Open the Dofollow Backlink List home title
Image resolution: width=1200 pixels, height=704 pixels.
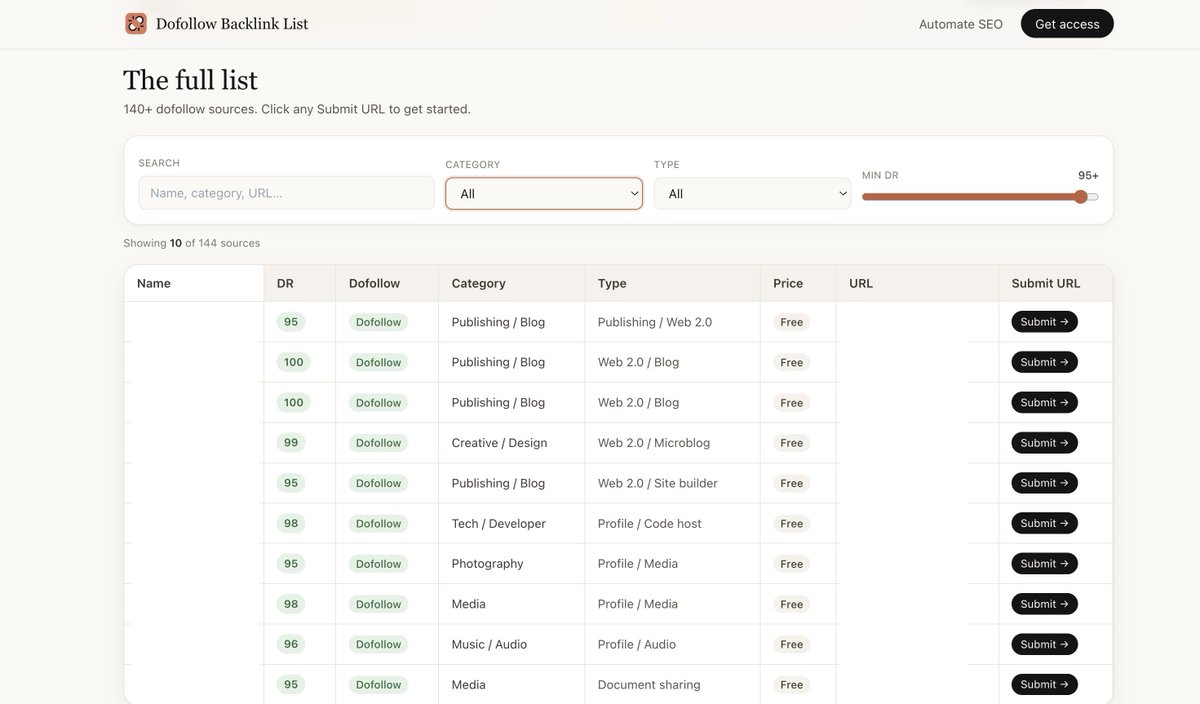tap(232, 24)
